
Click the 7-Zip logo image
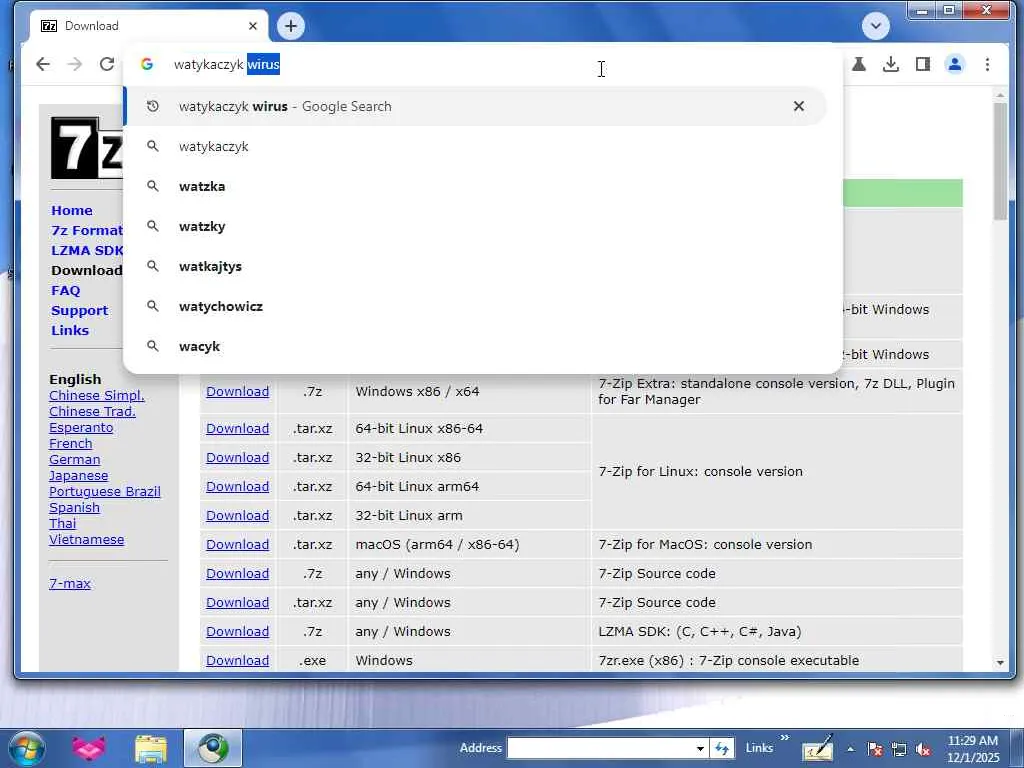[x=87, y=148]
